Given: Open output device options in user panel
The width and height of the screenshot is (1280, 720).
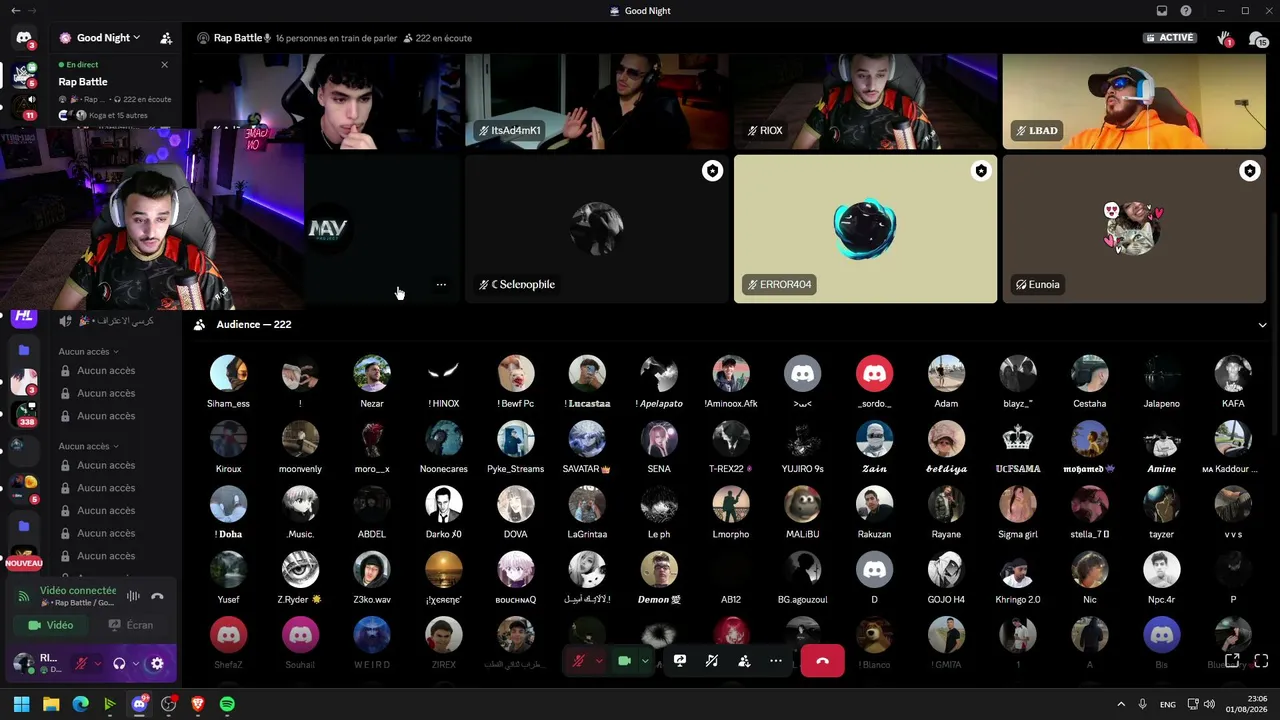Looking at the screenshot, I should [x=135, y=663].
